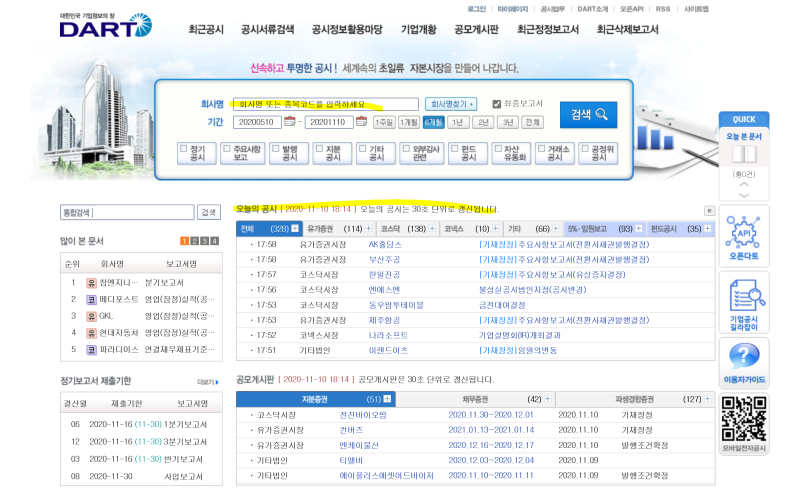Open the 공시정보활용마당 menu

tap(347, 30)
